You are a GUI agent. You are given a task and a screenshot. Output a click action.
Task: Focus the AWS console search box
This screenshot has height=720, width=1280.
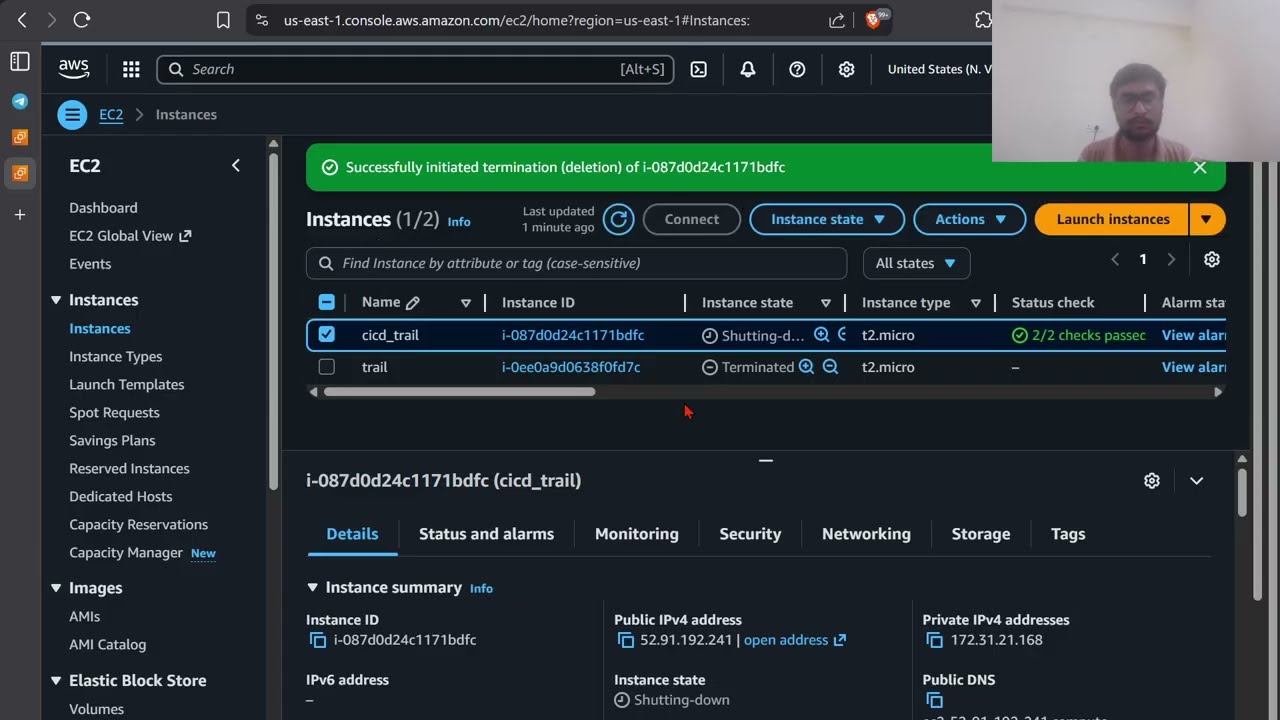[x=415, y=69]
